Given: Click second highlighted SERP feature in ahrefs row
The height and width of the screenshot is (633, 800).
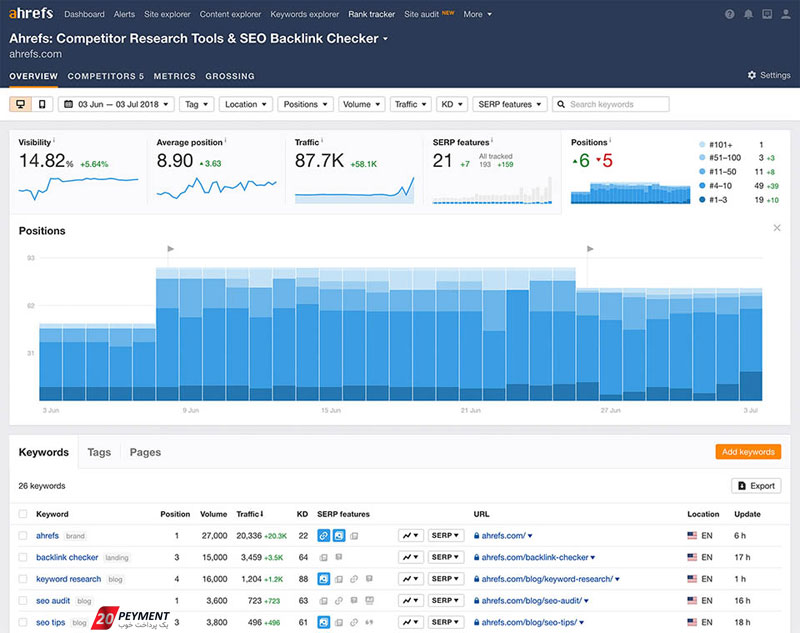Looking at the screenshot, I should point(339,536).
